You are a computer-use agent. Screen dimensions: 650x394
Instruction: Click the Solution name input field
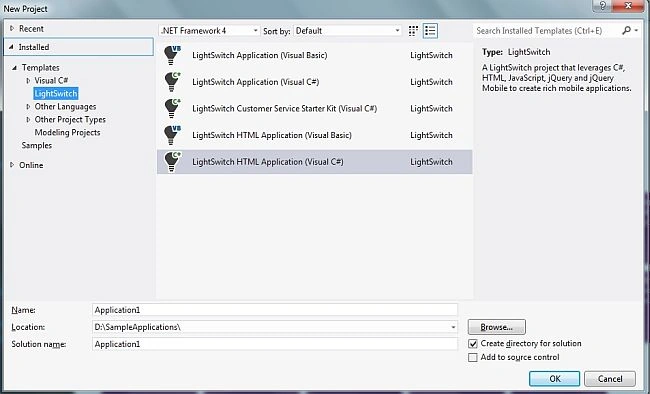[x=275, y=344]
